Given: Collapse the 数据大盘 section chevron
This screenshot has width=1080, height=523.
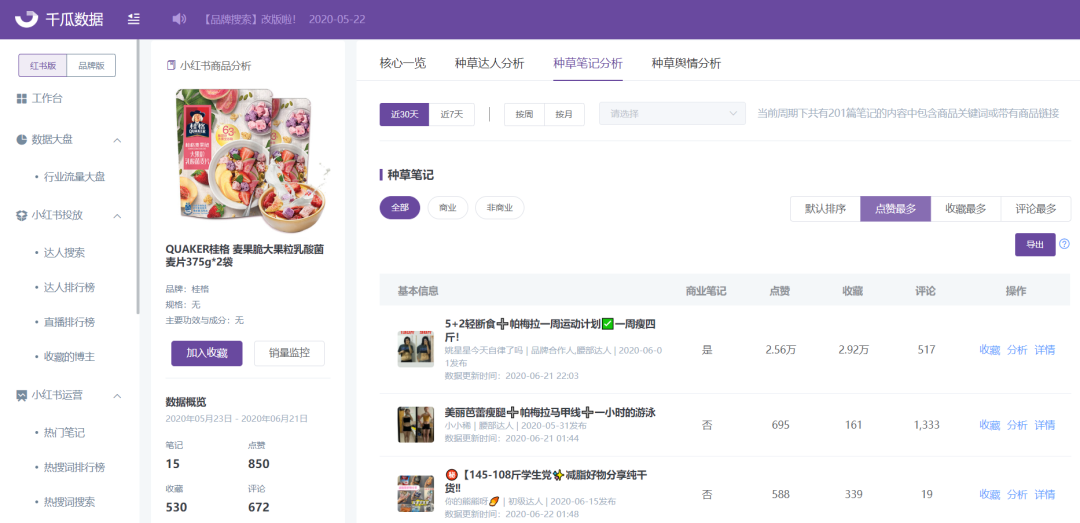Looking at the screenshot, I should coord(117,140).
